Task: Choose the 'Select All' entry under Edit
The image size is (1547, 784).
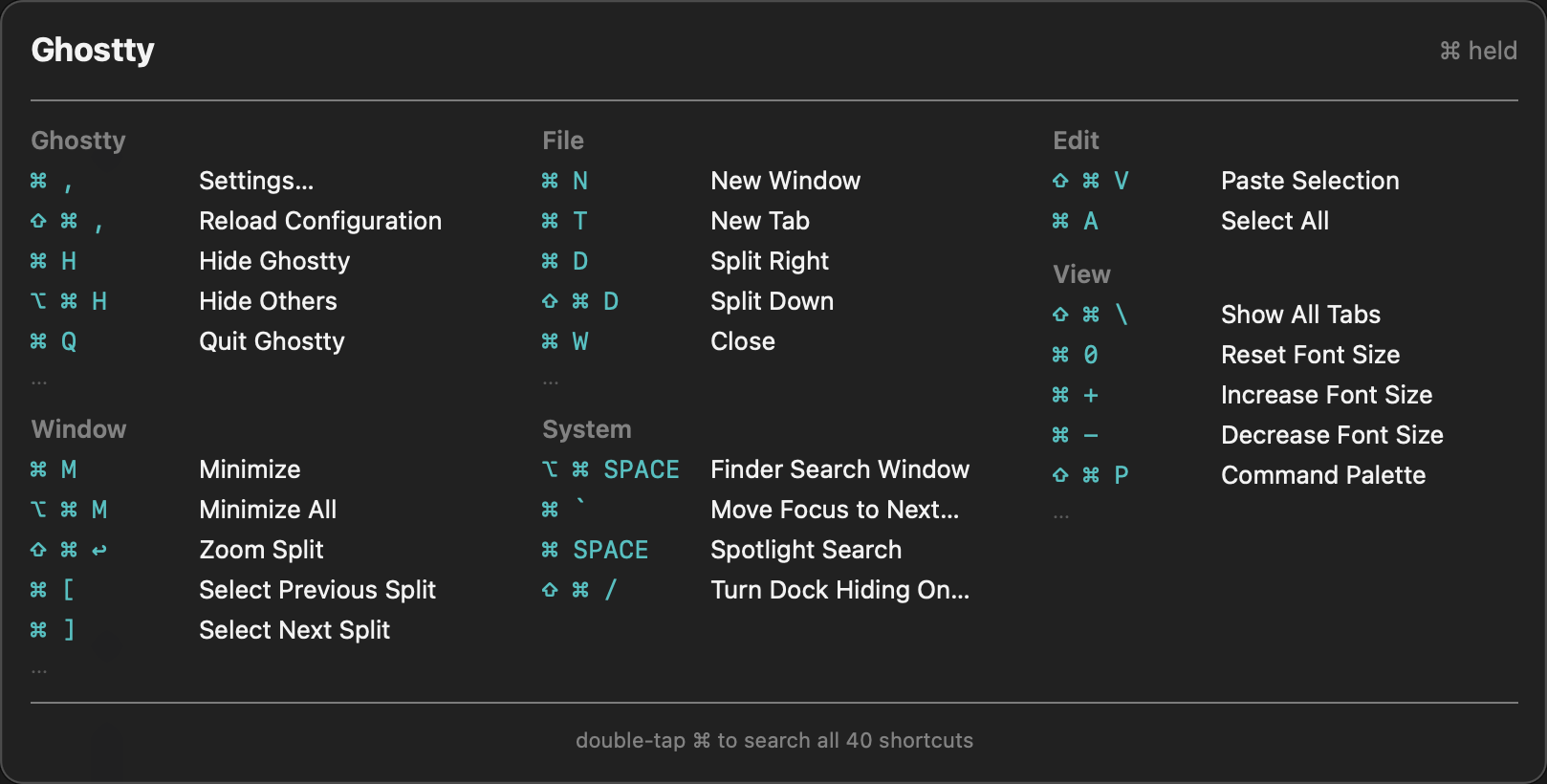Action: [1275, 221]
